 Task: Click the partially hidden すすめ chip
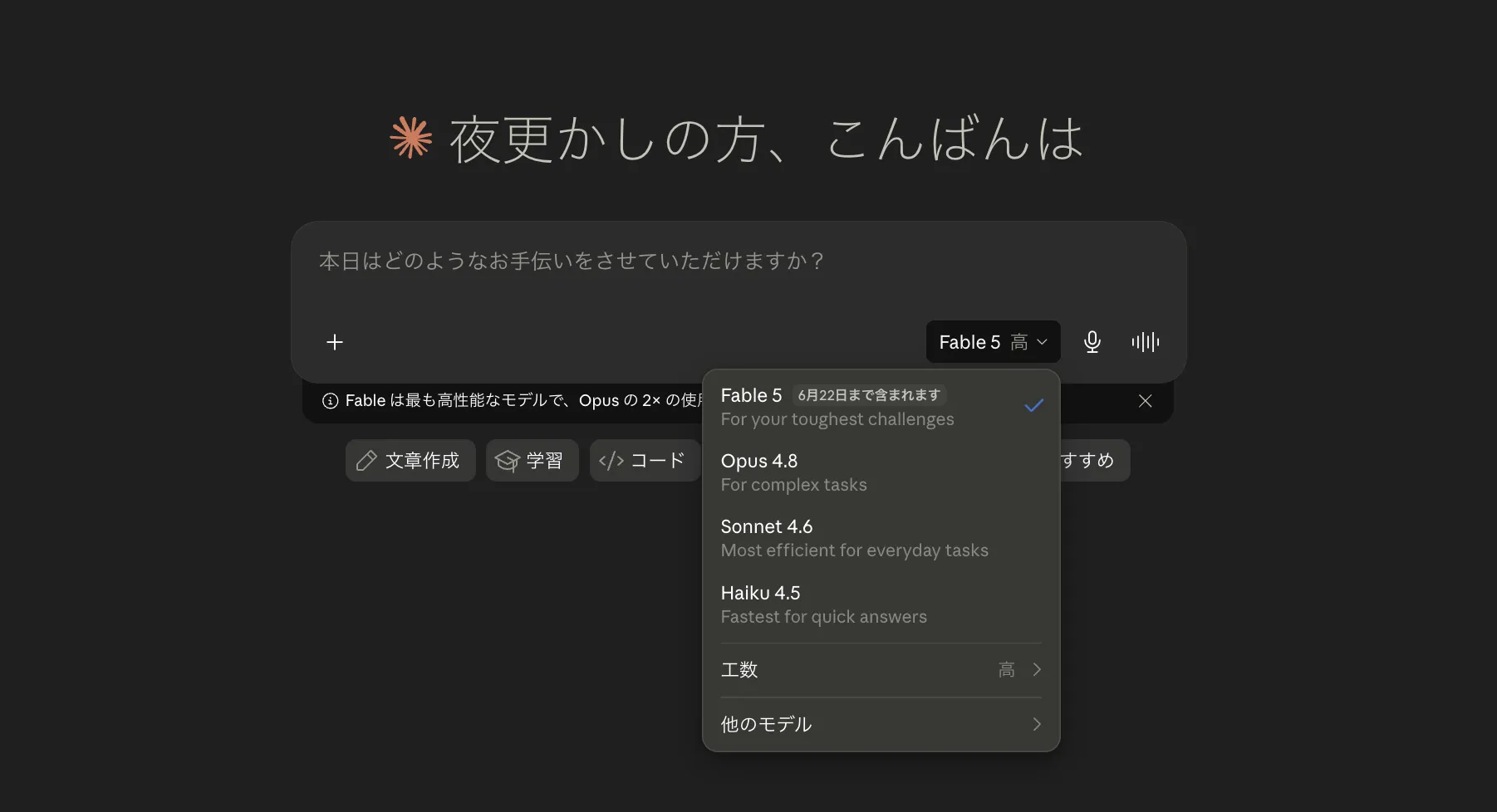pyautogui.click(x=1095, y=461)
